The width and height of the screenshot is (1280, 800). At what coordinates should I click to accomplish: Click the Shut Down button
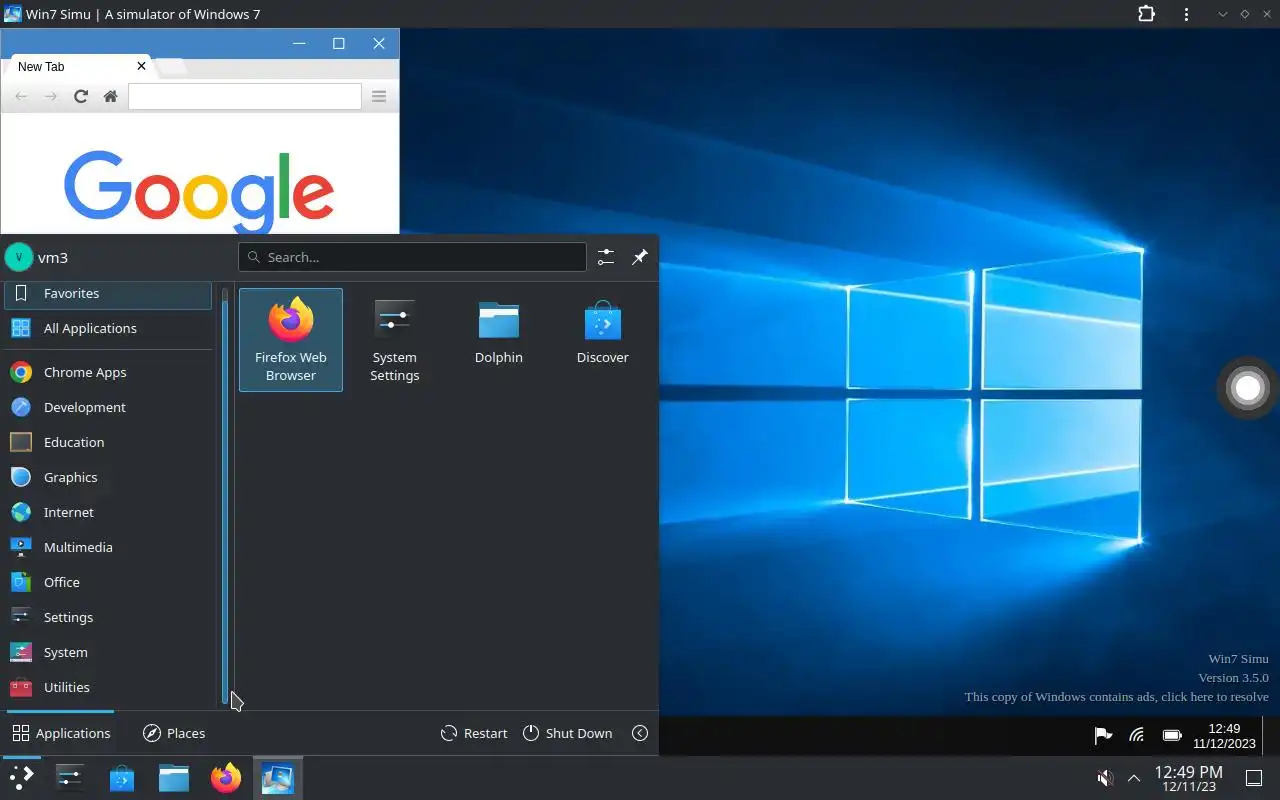(567, 733)
